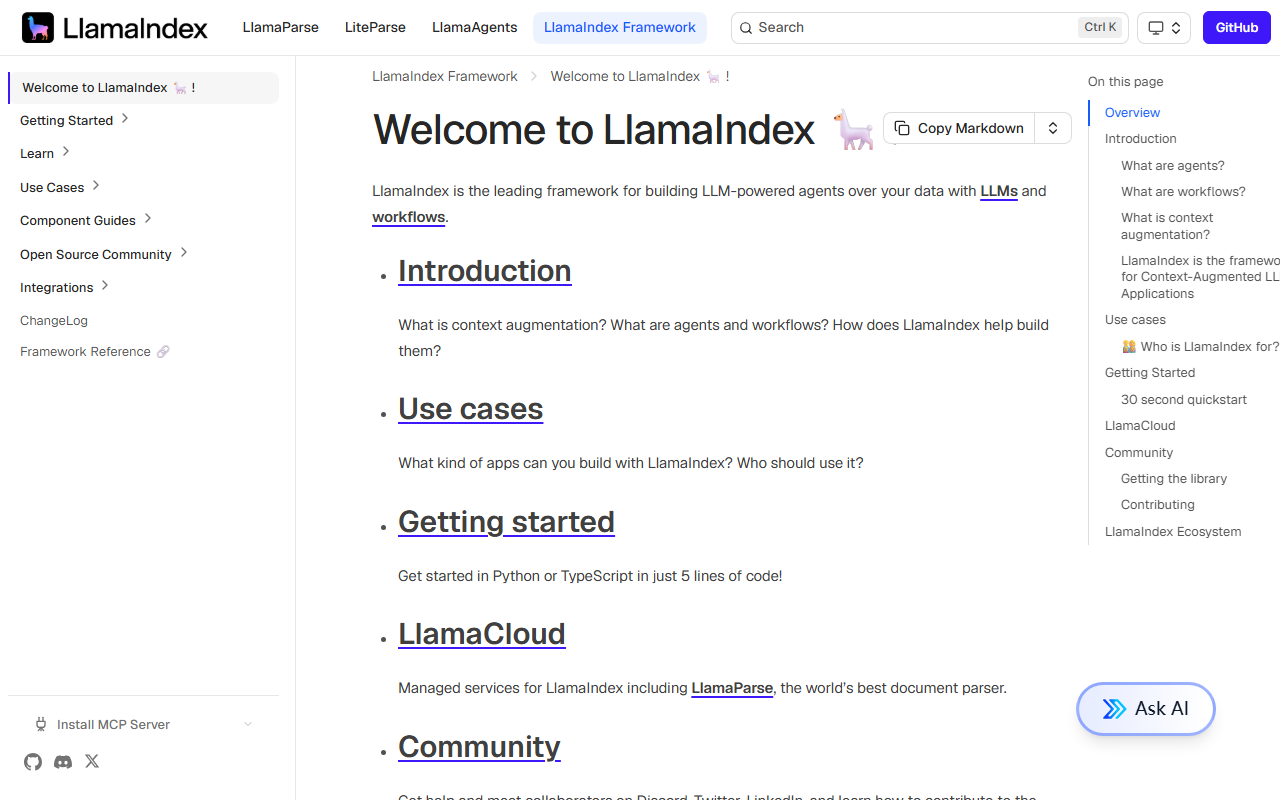Select the LlamaIndex Framework tab
The width and height of the screenshot is (1280, 800).
click(620, 28)
